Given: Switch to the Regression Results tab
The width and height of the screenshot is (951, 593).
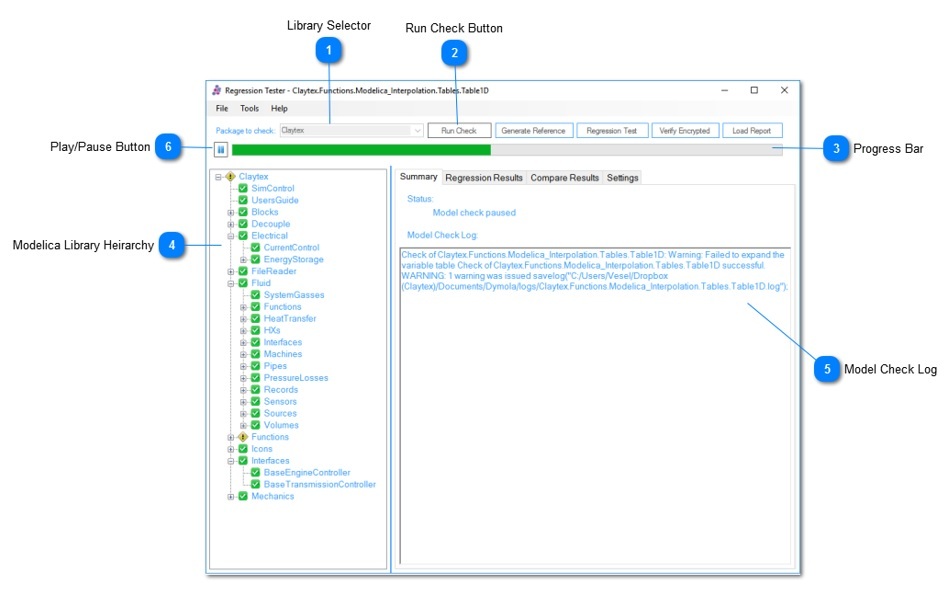Looking at the screenshot, I should (483, 178).
